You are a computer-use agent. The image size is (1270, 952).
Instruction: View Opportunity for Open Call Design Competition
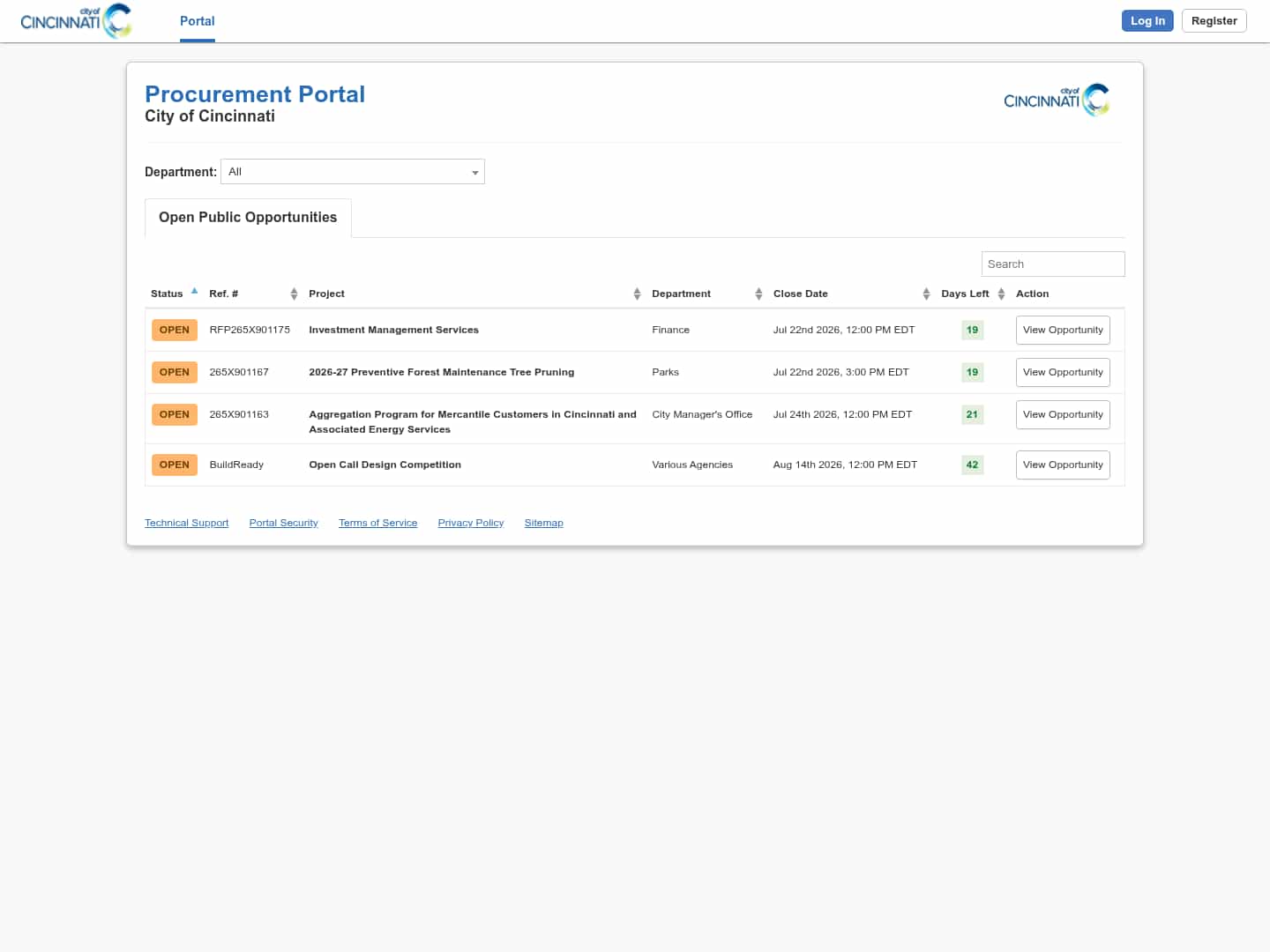[1063, 465]
